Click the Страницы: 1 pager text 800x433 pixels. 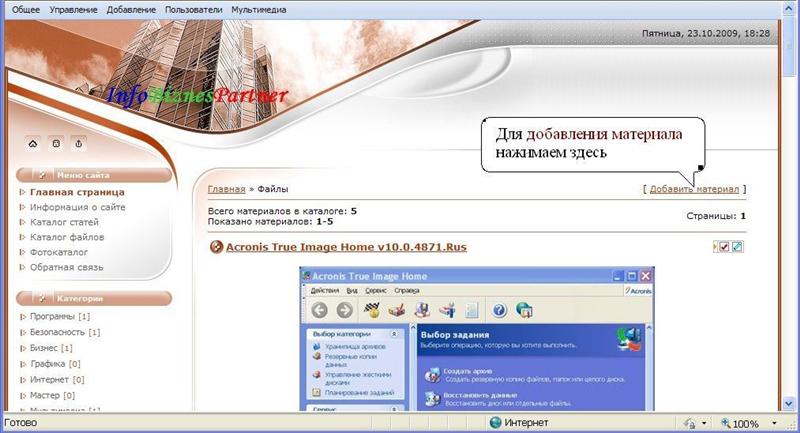(716, 216)
